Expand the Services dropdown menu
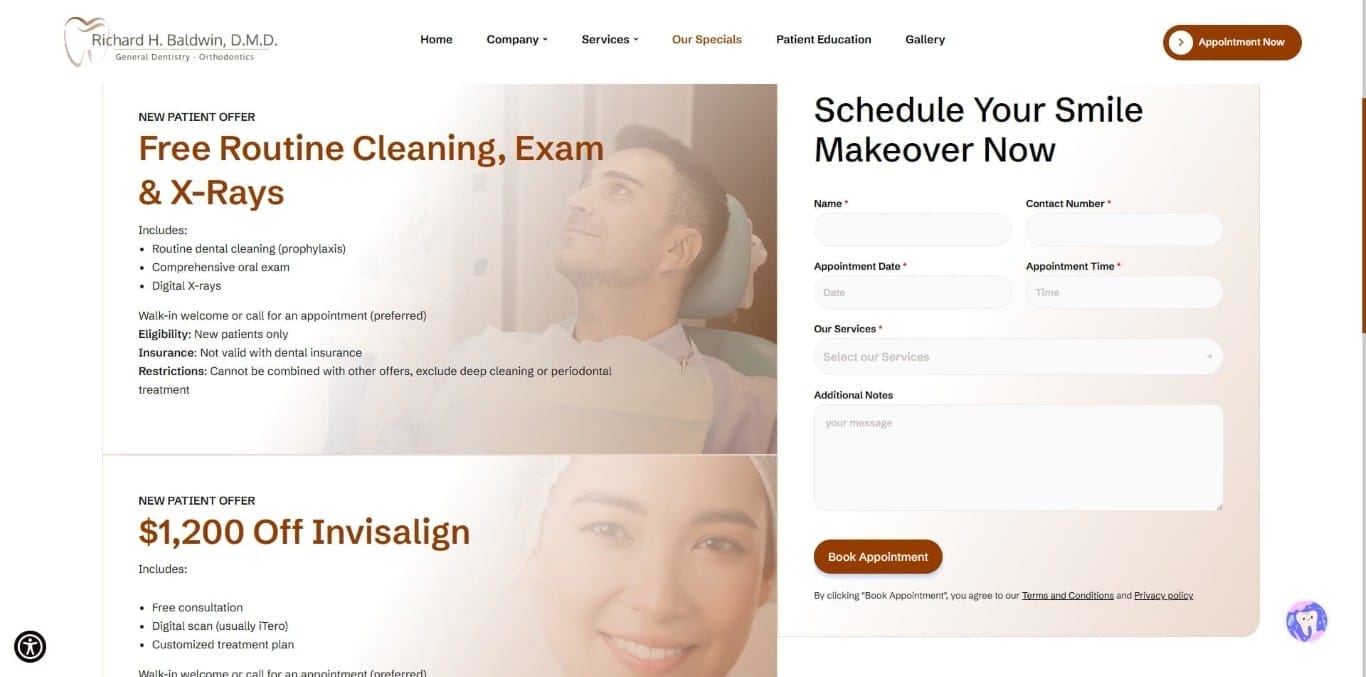Image resolution: width=1366 pixels, height=677 pixels. 610,40
